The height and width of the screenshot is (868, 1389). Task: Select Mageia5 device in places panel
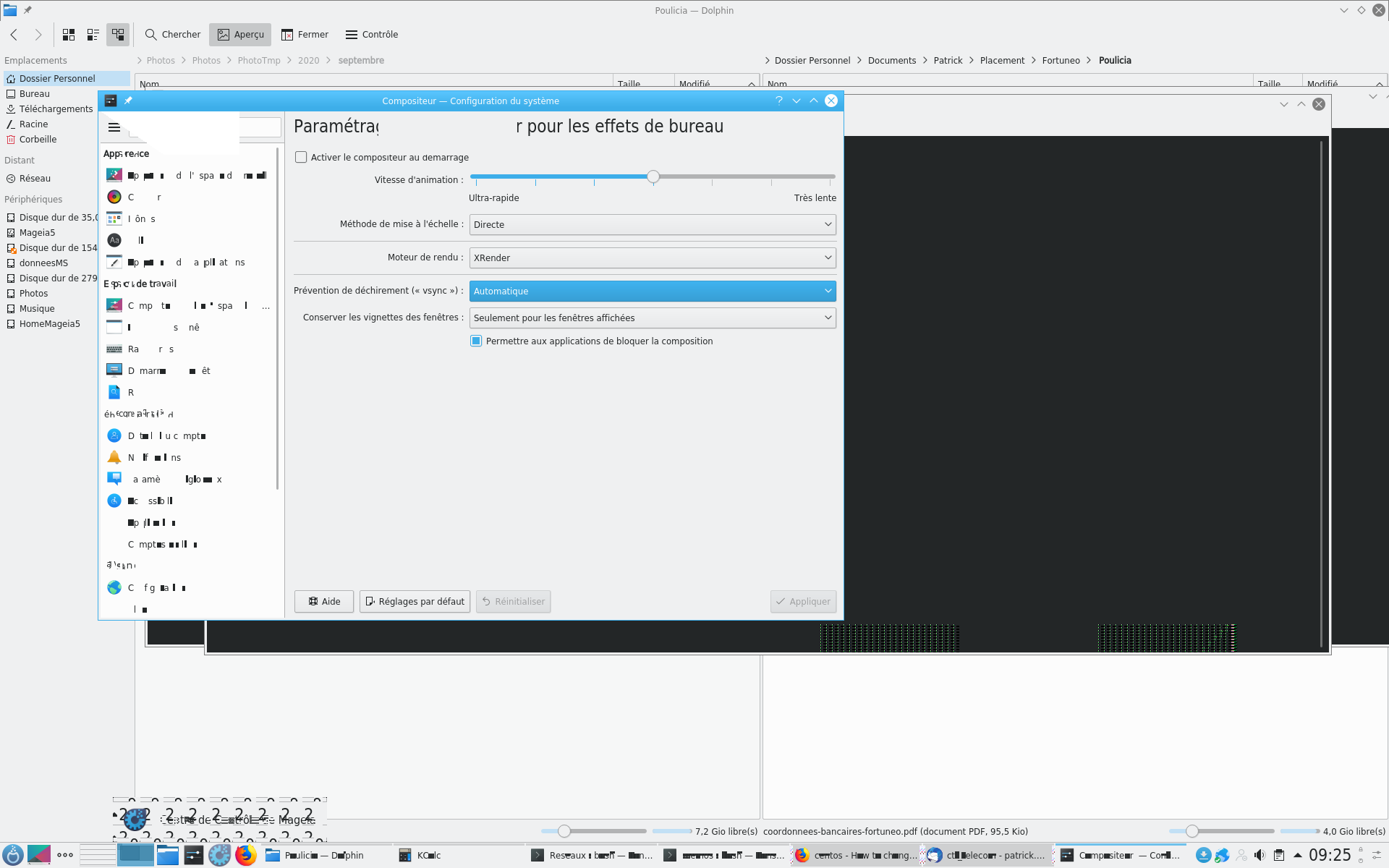(50, 232)
